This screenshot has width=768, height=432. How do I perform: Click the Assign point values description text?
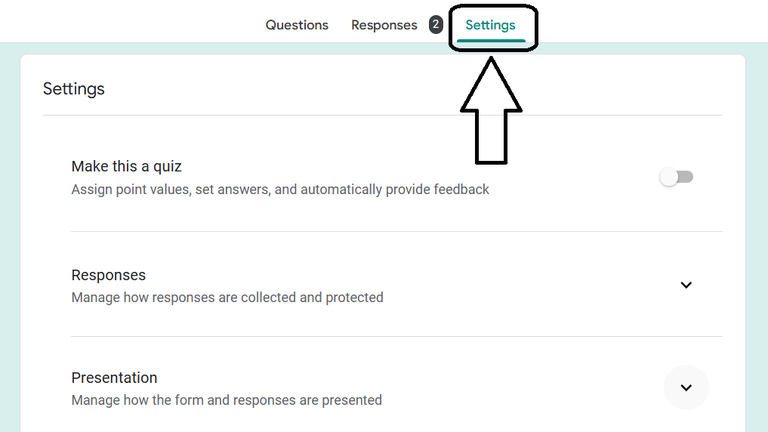(x=280, y=189)
